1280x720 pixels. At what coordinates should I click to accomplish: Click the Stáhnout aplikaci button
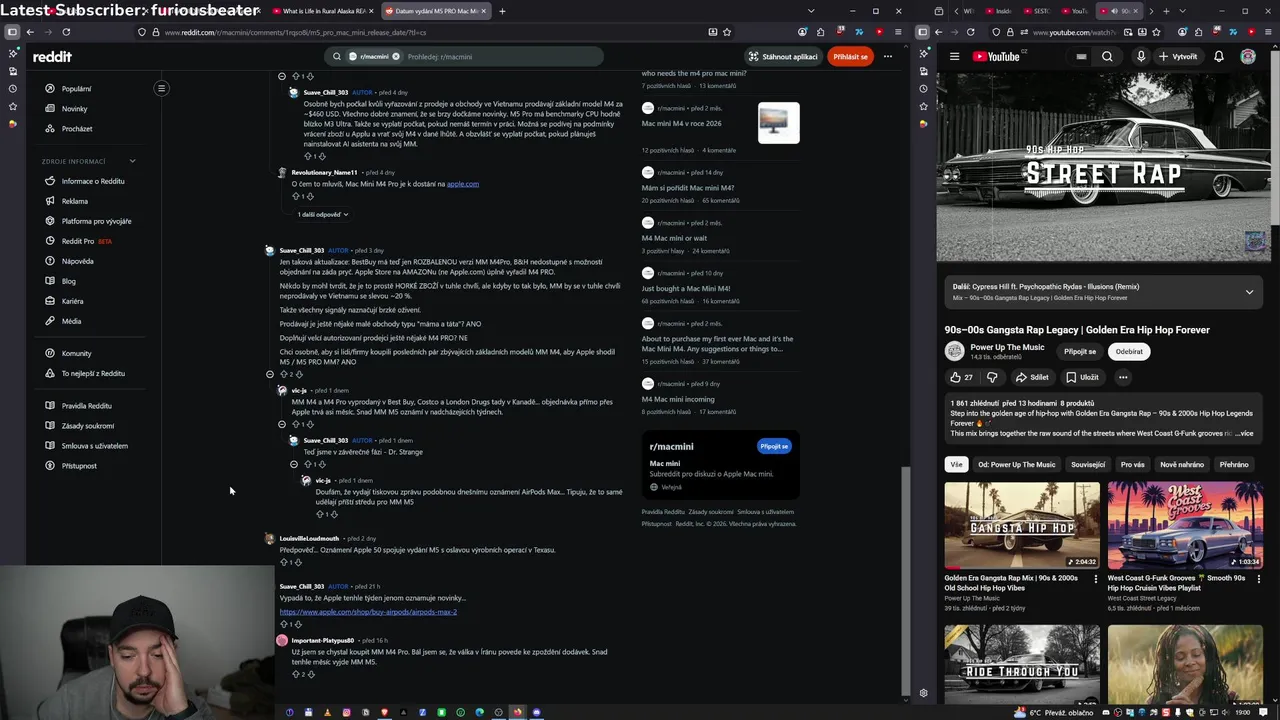pos(783,57)
